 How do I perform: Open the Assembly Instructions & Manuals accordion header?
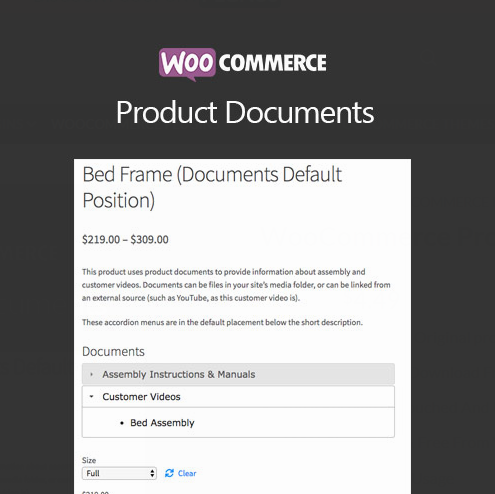coord(238,374)
